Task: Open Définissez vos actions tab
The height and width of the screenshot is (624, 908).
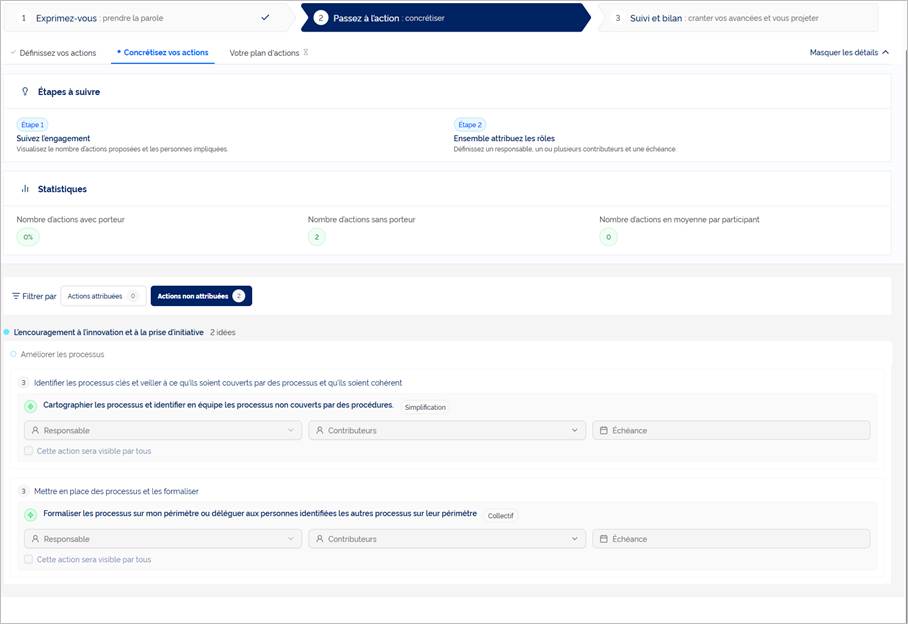Action: pos(53,53)
